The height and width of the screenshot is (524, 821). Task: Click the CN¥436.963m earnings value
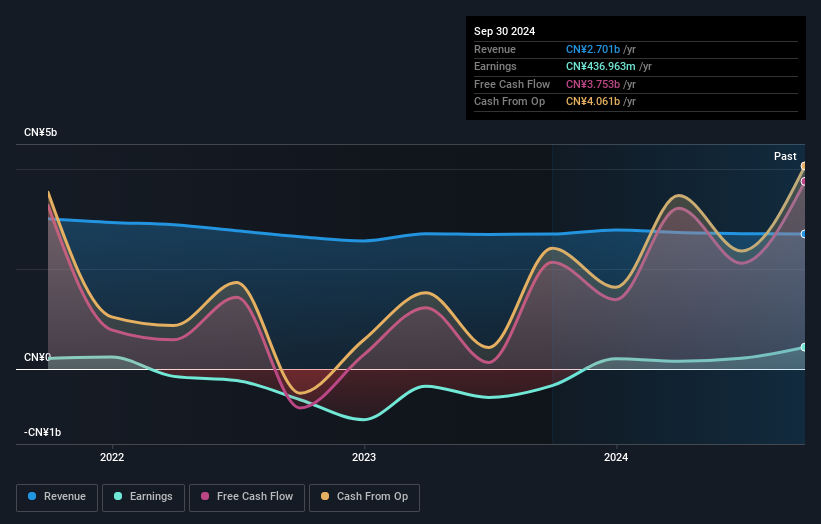coord(601,66)
